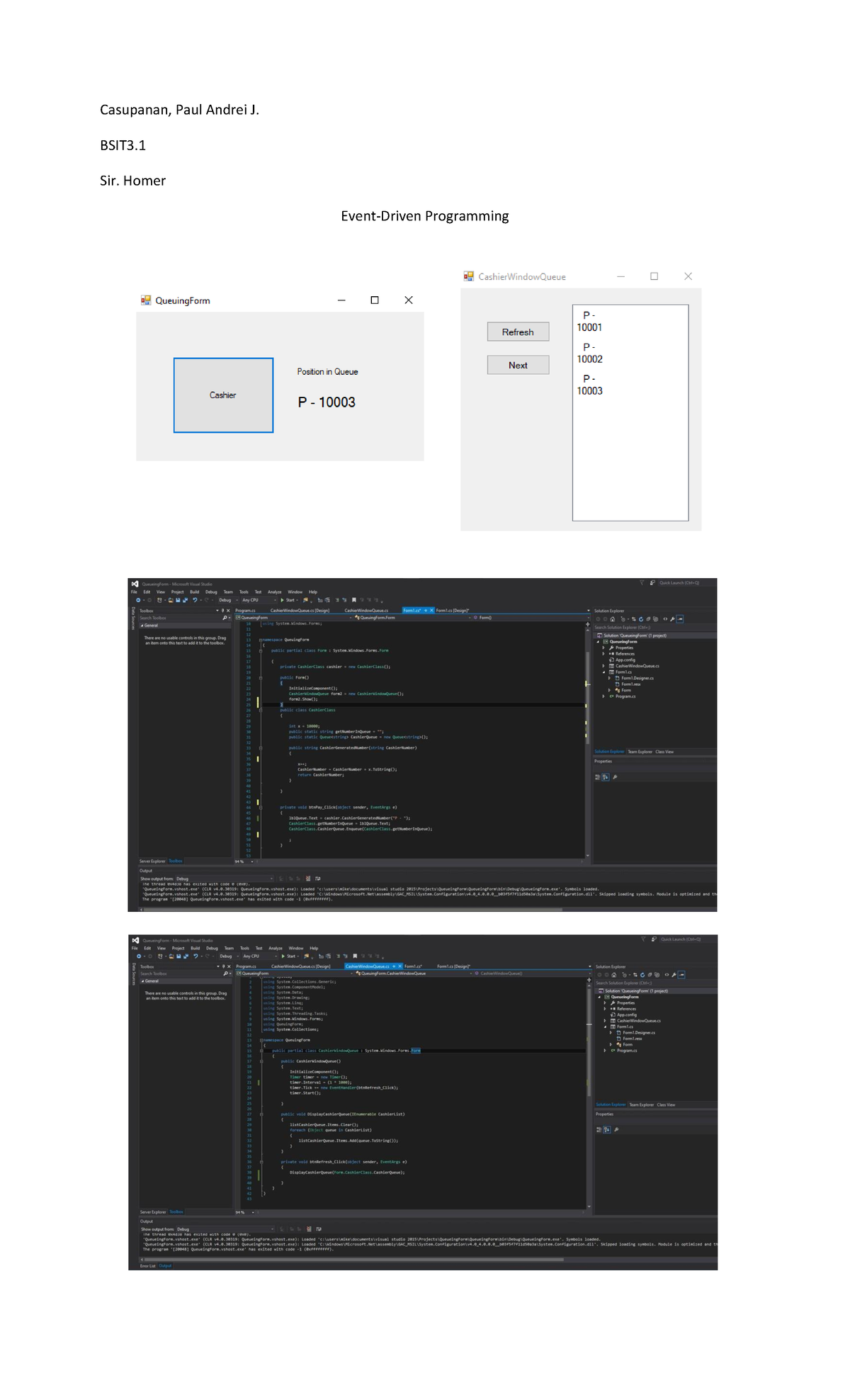The image size is (850, 1400).
Task: Expand the References node in lower Solution Explorer
Action: click(605, 1009)
